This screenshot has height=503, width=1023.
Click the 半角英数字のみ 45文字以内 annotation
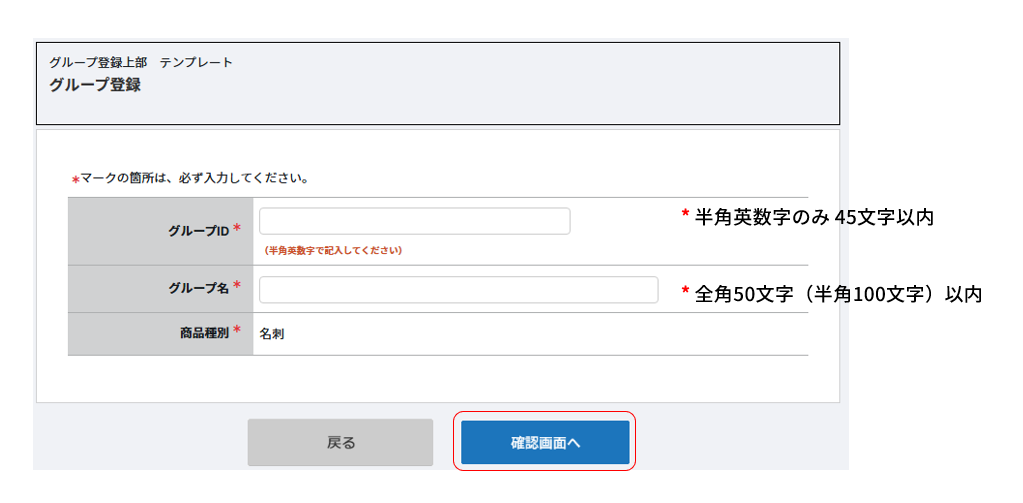point(814,216)
